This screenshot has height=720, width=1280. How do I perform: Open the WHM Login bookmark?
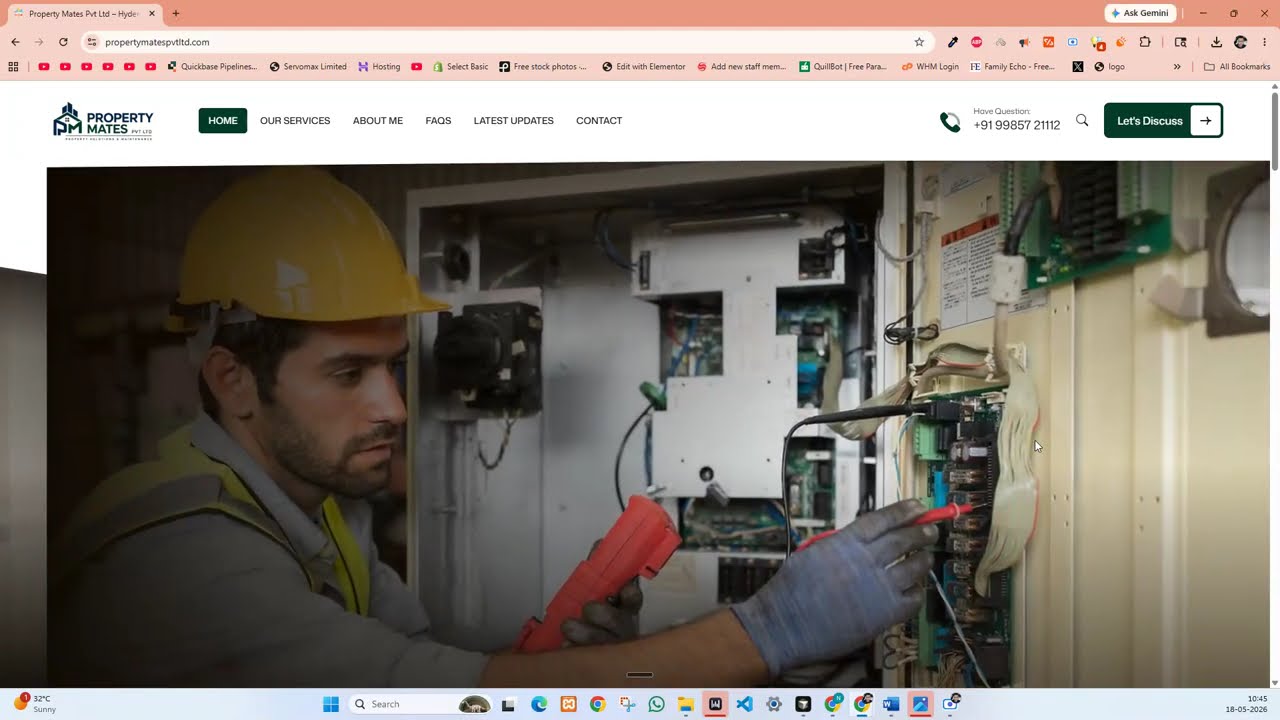coord(930,67)
